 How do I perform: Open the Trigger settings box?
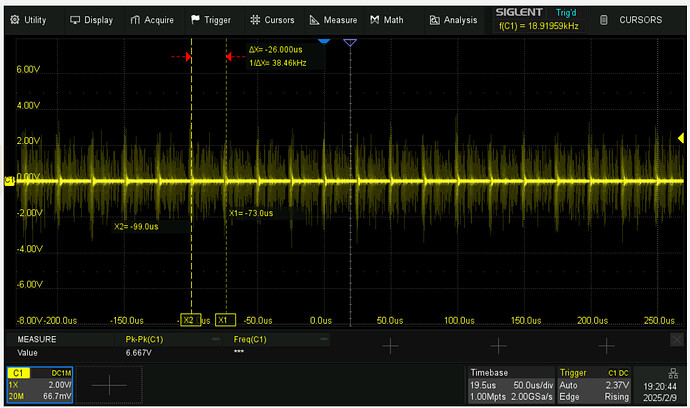pos(594,385)
